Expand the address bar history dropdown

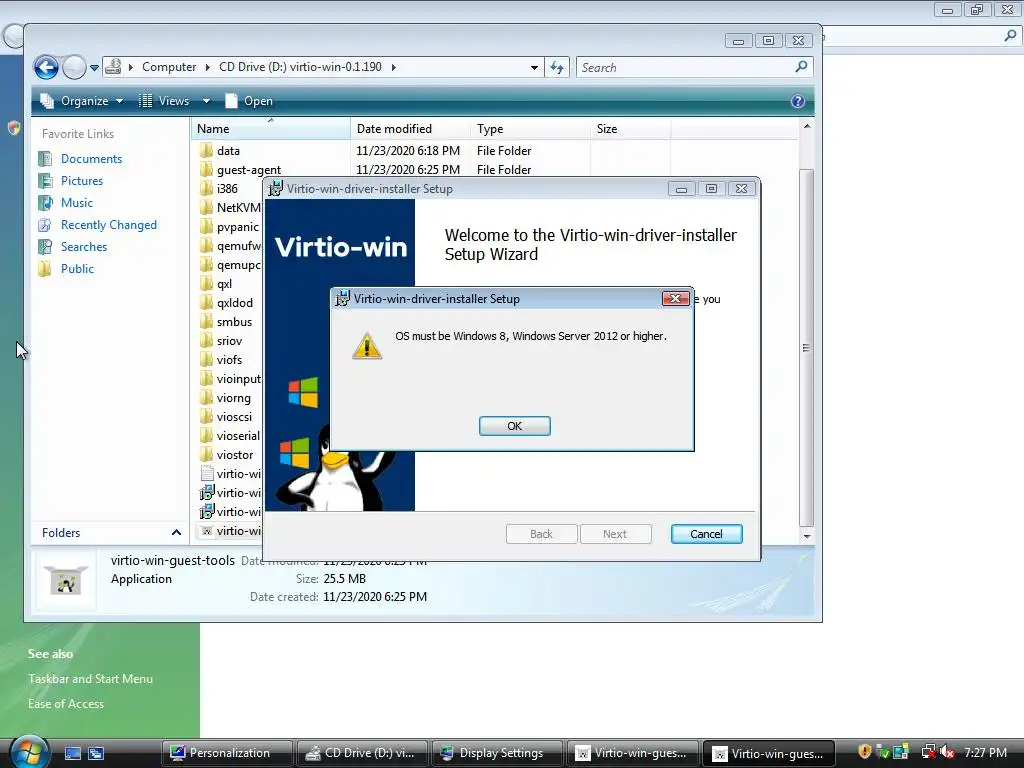[534, 67]
